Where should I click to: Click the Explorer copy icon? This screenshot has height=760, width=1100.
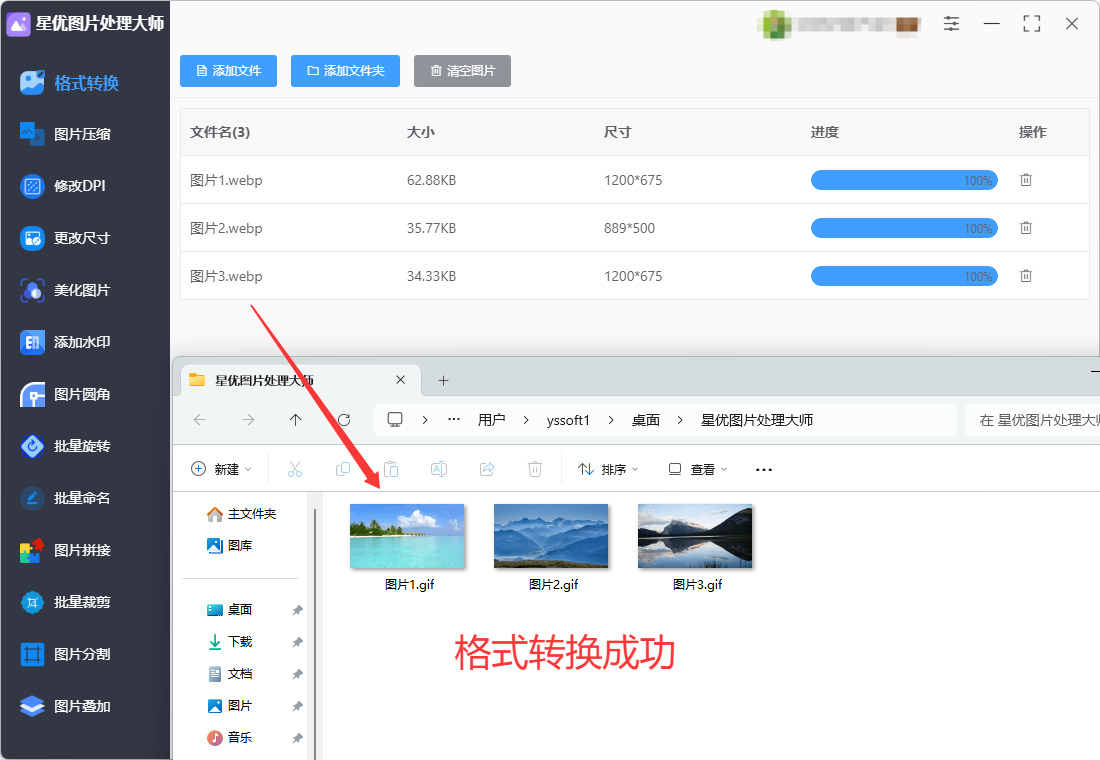tap(343, 469)
